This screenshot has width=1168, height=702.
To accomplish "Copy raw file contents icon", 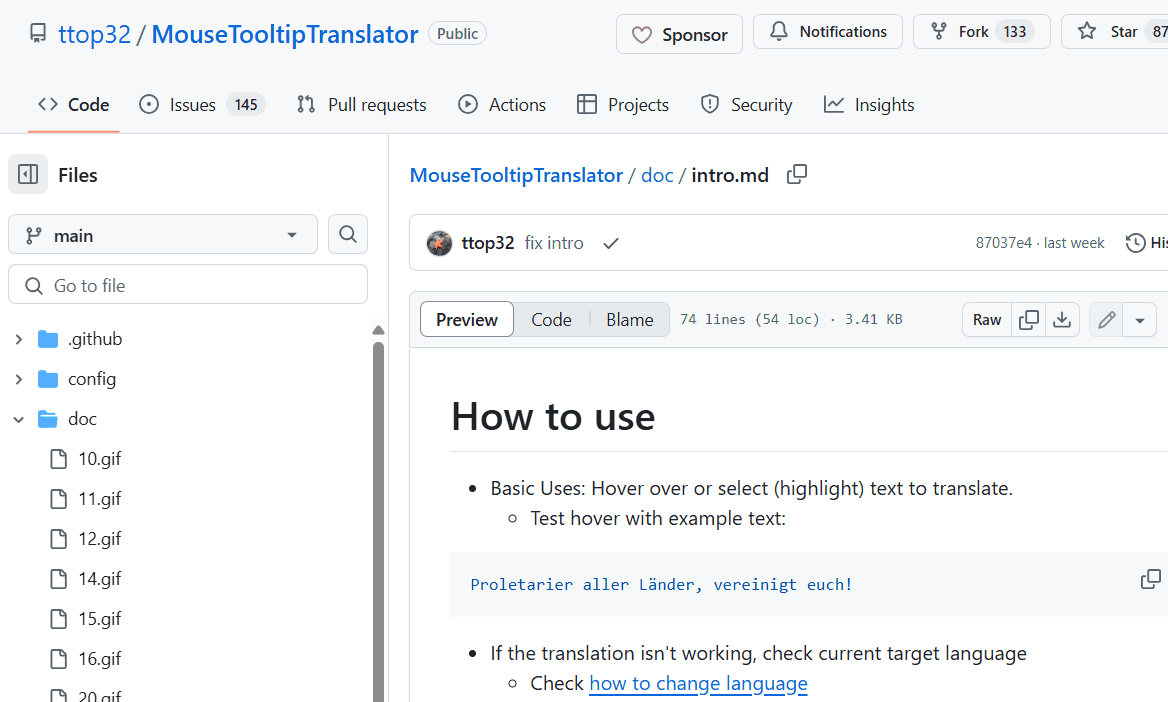I will tap(1029, 319).
